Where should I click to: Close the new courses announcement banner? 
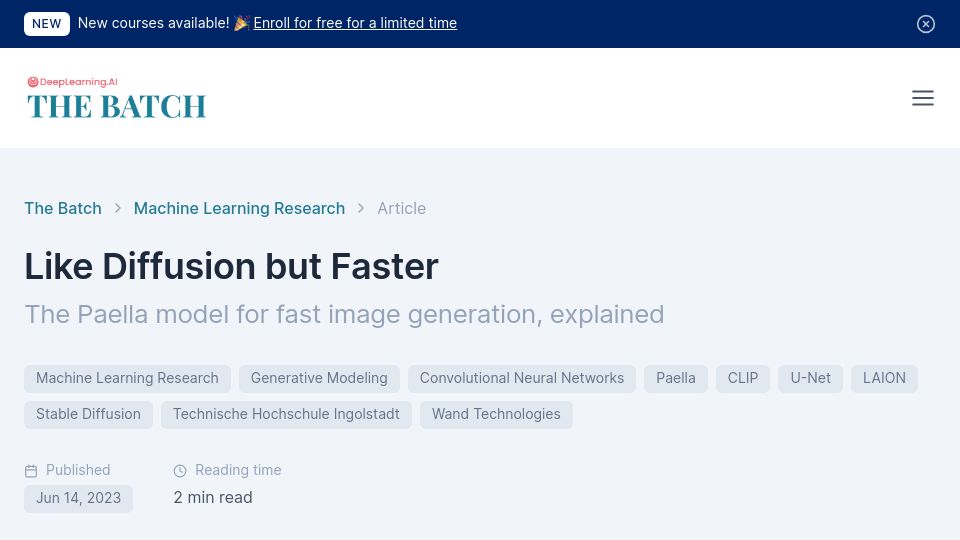point(925,24)
